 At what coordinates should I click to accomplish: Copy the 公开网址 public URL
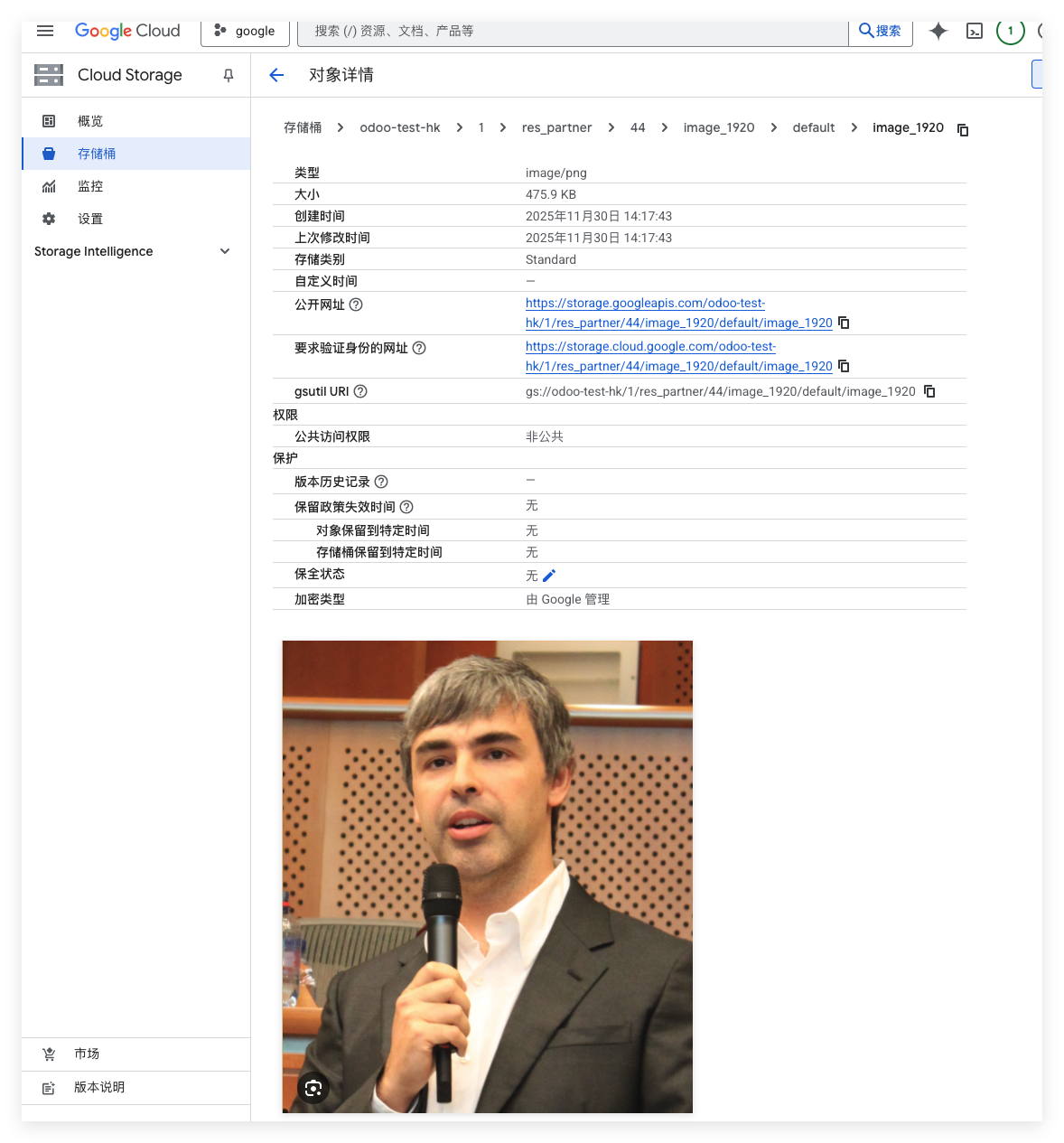click(x=844, y=323)
